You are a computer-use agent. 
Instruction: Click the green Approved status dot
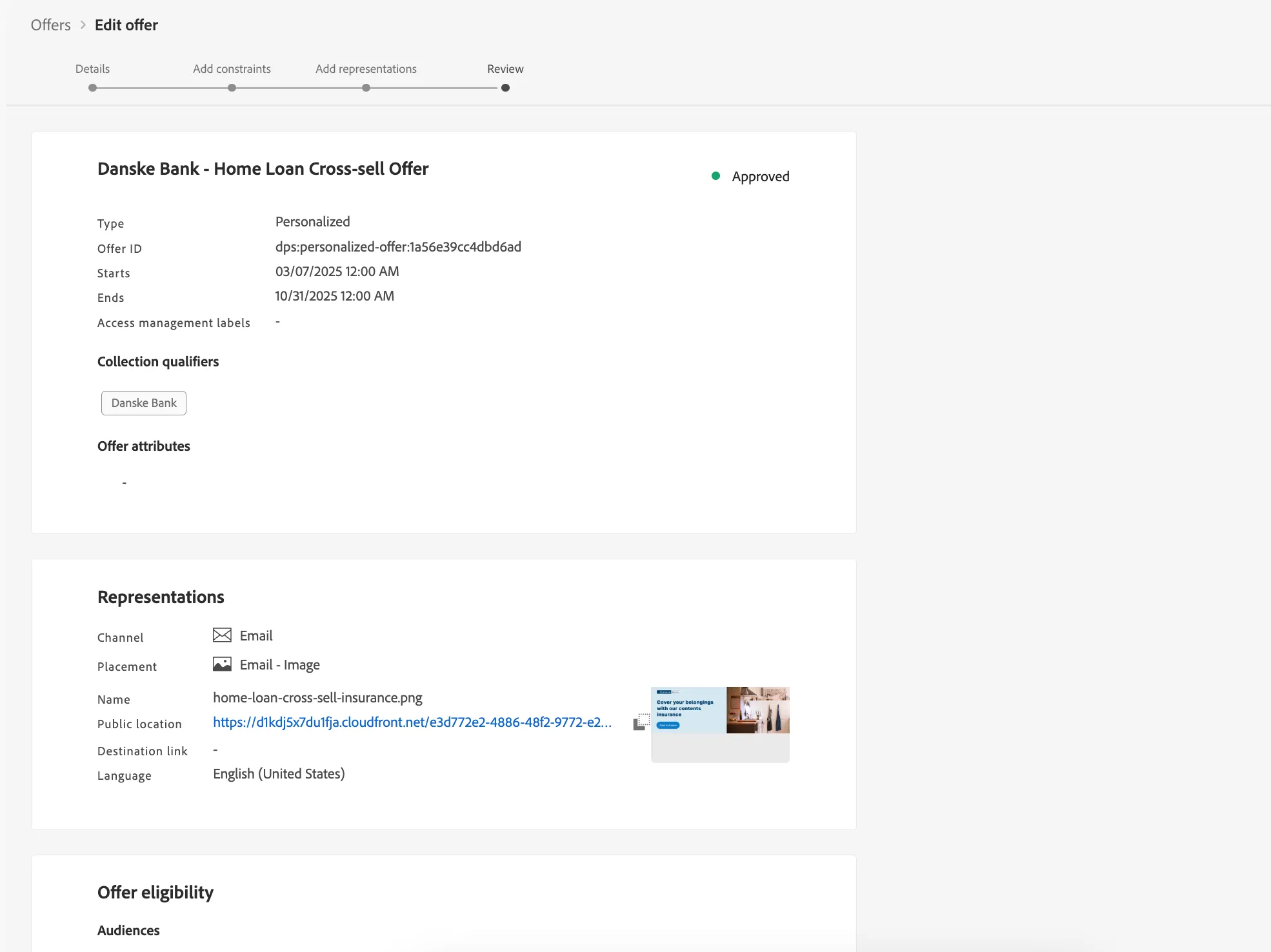click(716, 176)
